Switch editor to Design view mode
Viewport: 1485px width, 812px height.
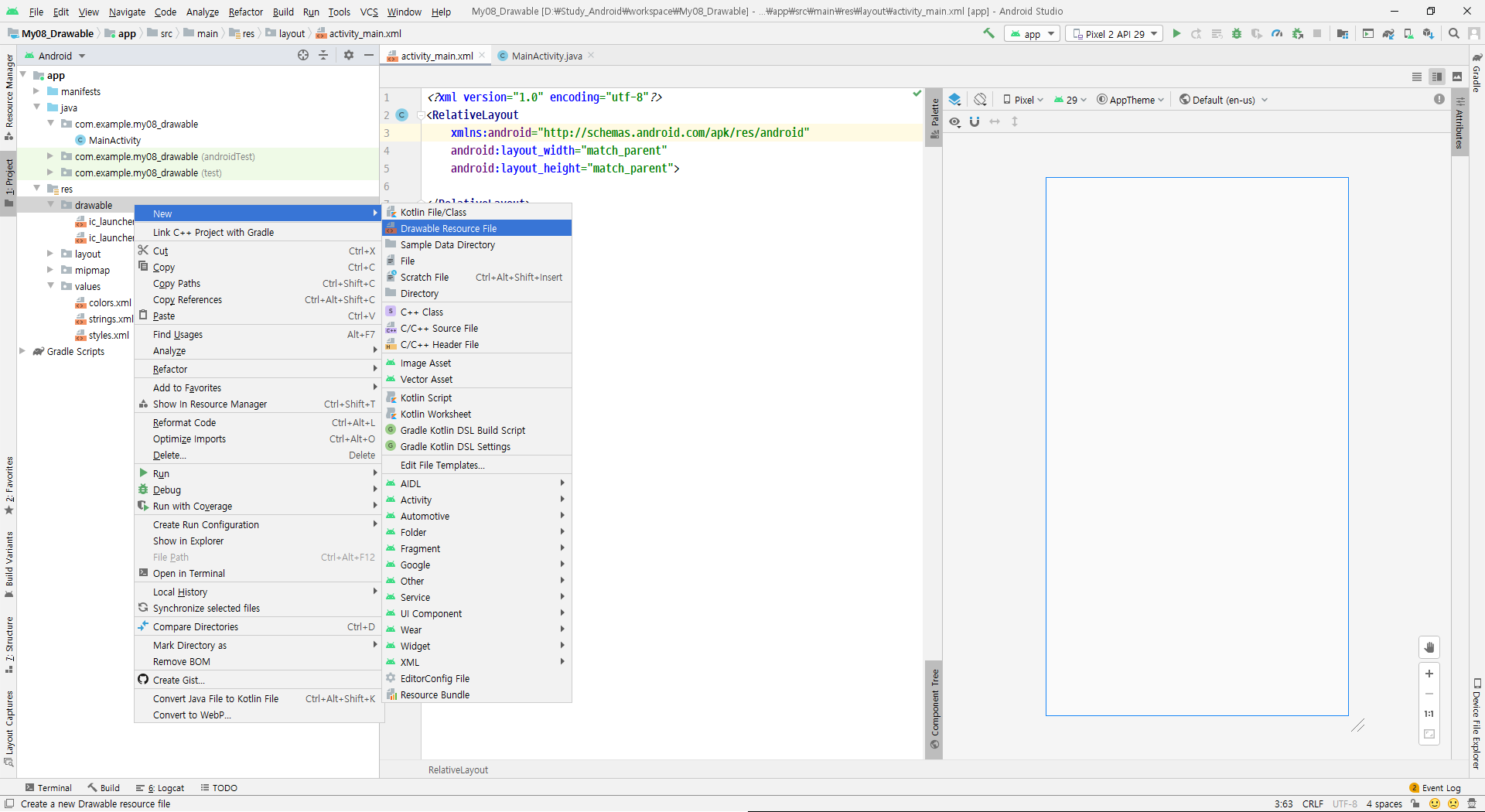pos(1457,77)
